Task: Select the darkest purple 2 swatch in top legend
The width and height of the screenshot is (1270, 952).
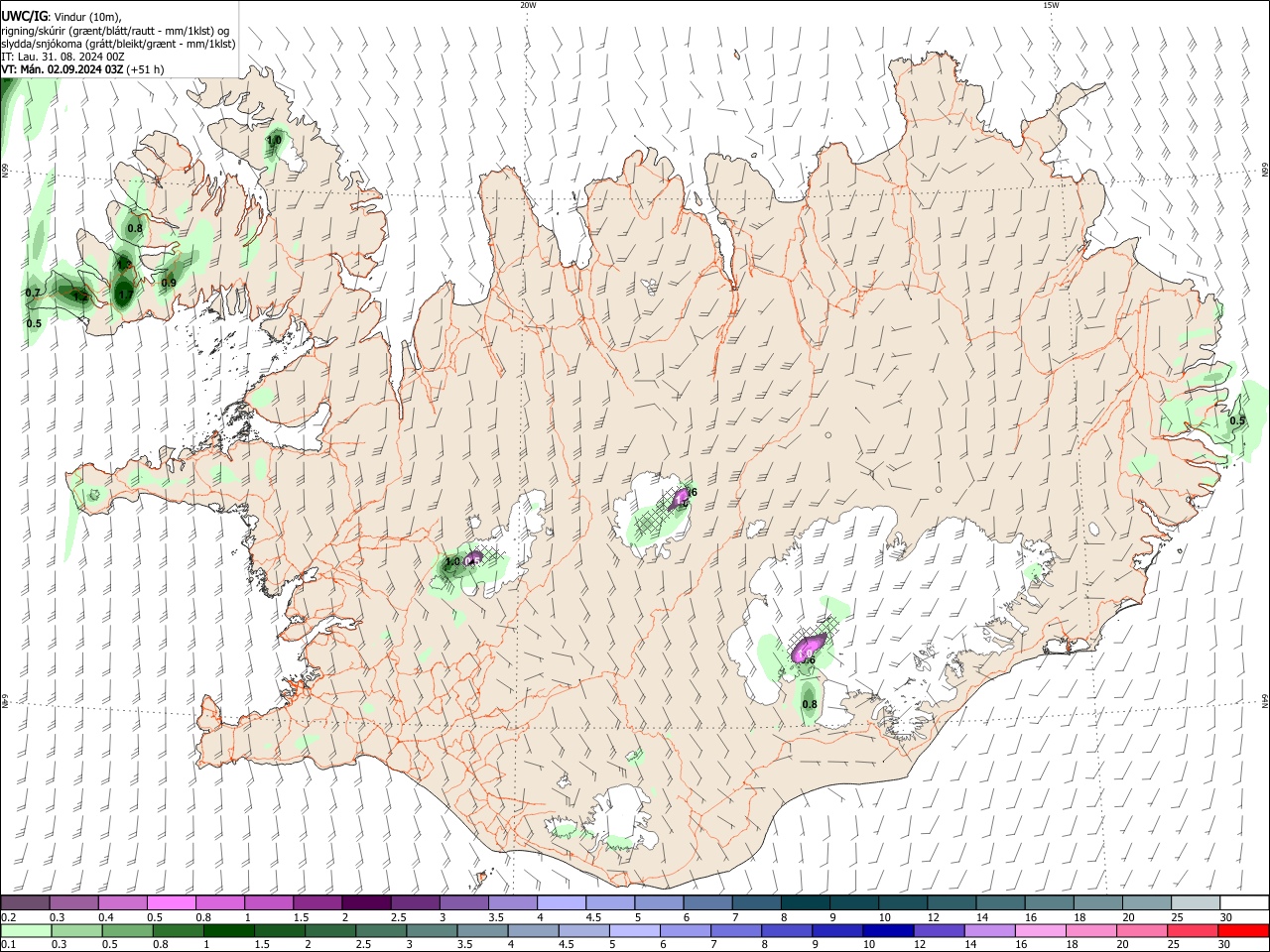Action: pos(366,902)
